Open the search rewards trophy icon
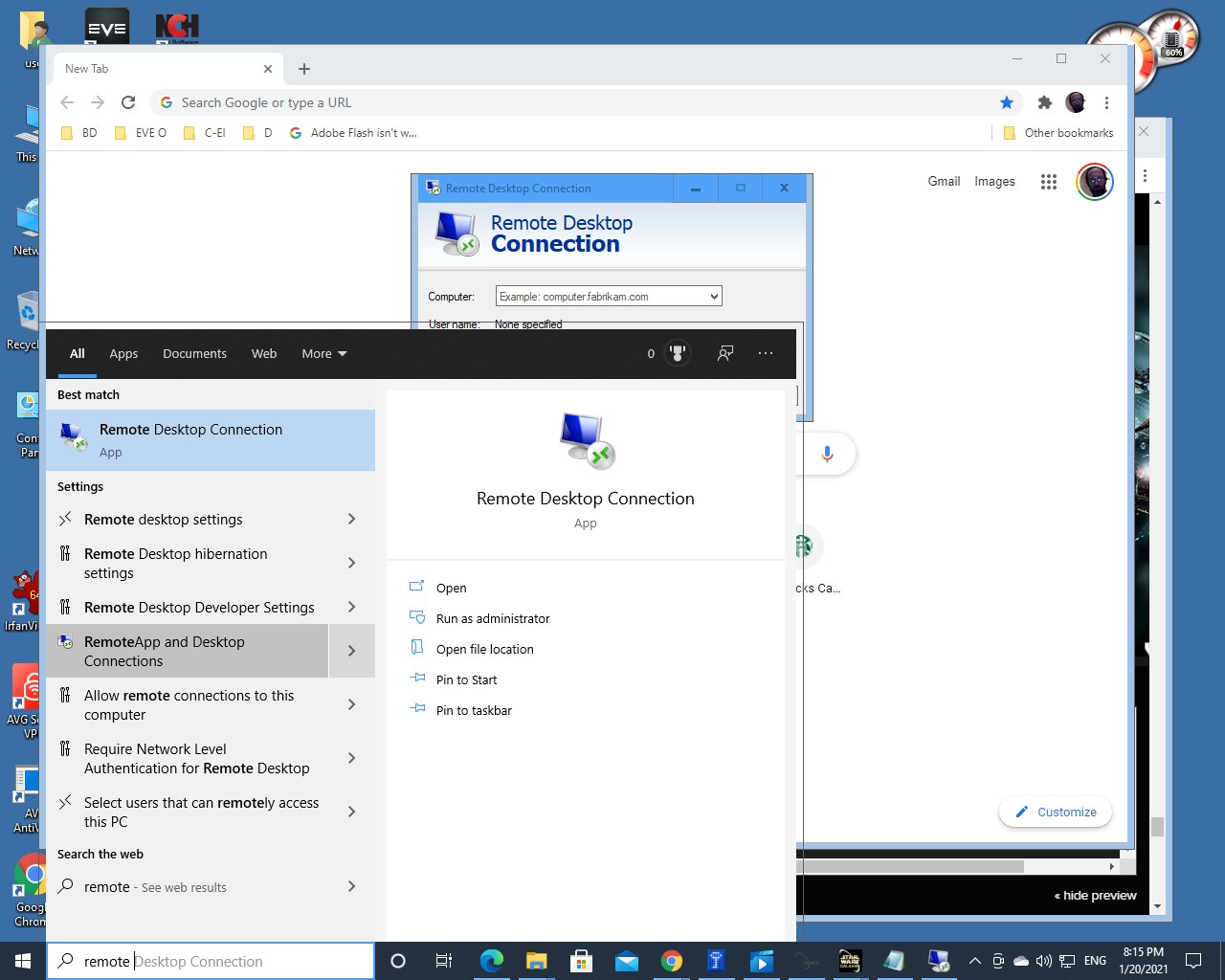 coord(678,353)
